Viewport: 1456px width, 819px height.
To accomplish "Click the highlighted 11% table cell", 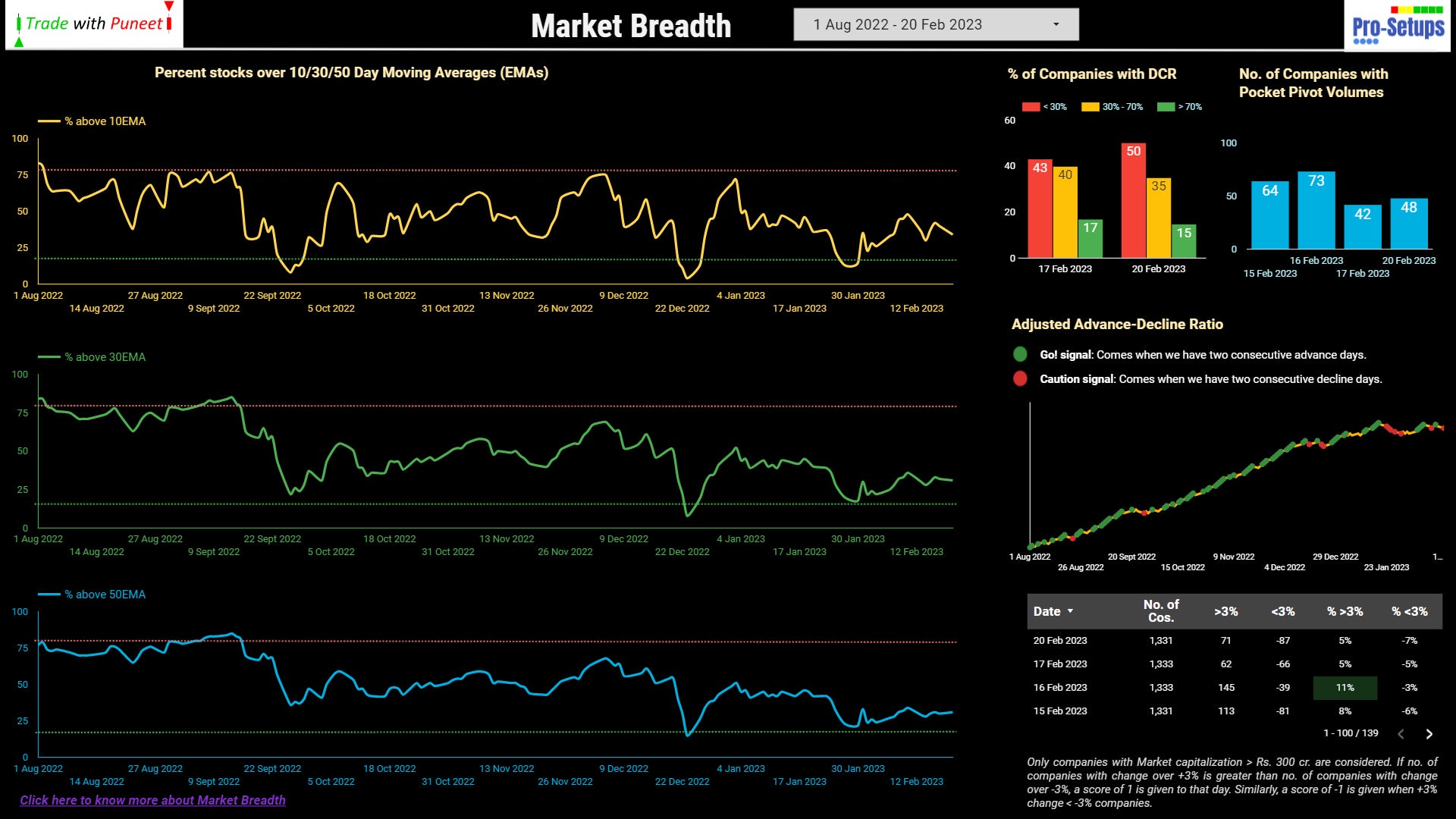I will [1345, 688].
